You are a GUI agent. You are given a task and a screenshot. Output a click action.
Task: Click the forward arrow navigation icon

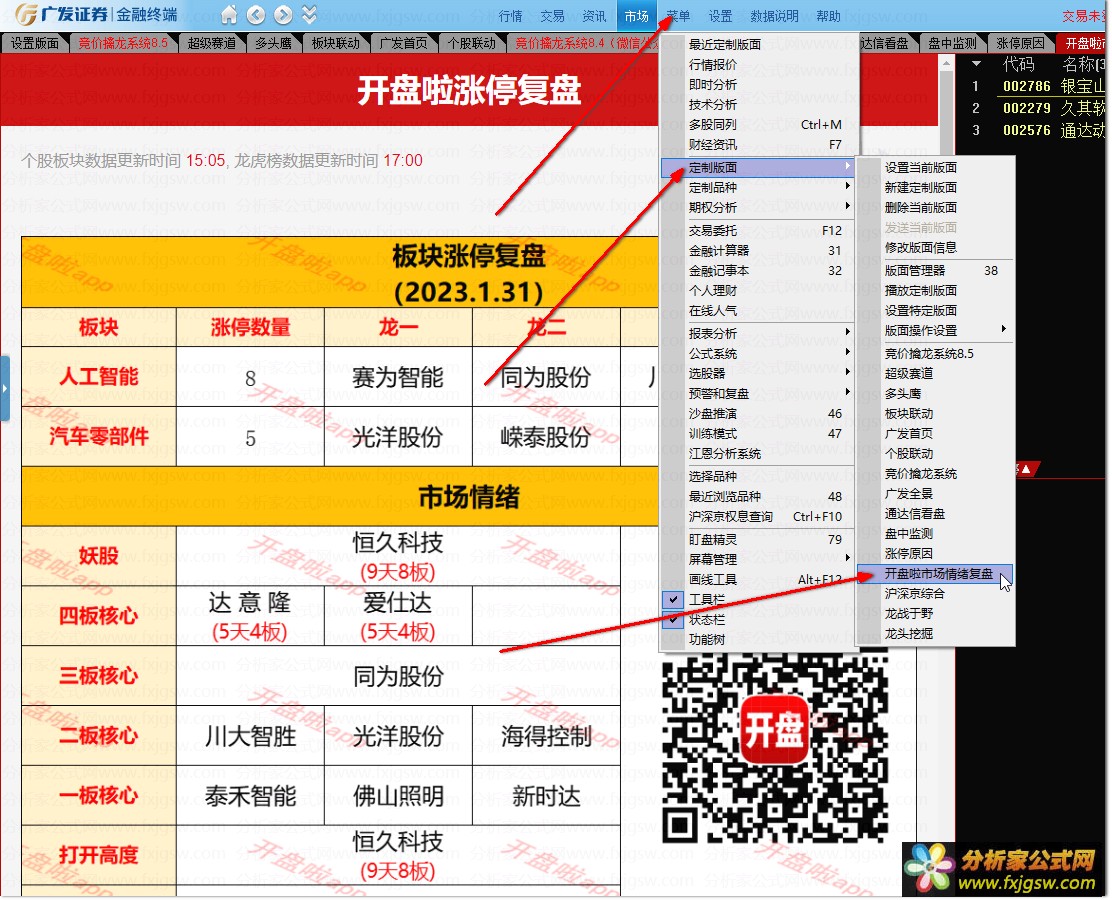point(283,14)
